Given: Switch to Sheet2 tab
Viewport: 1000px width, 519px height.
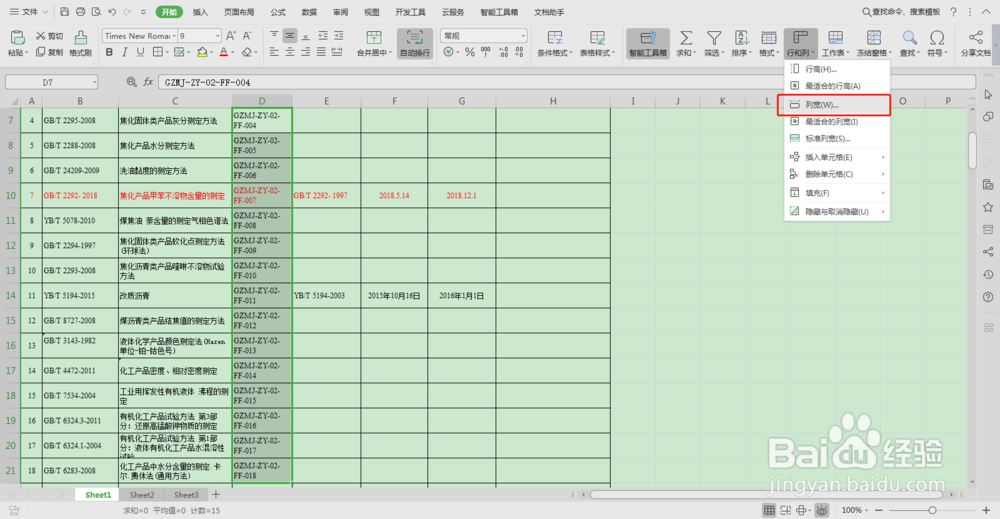Looking at the screenshot, I should [x=142, y=495].
